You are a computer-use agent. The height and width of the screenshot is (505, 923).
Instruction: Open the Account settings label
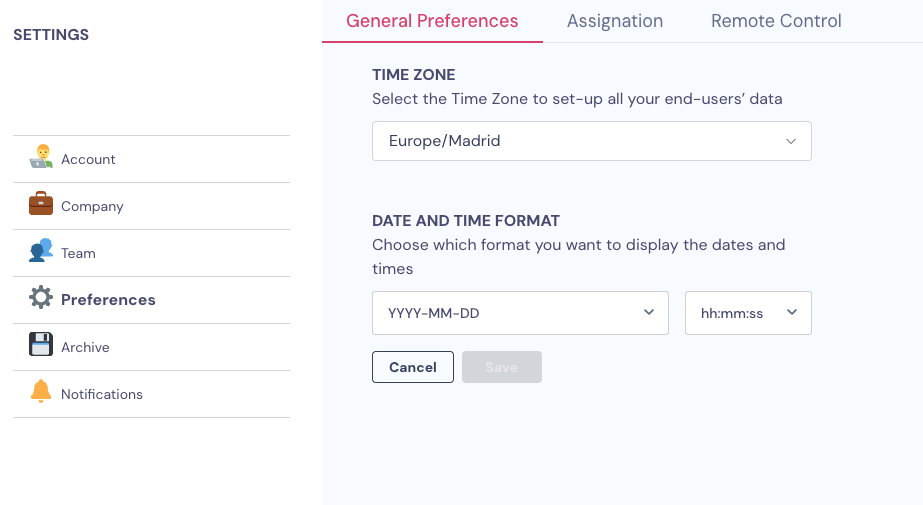(88, 160)
